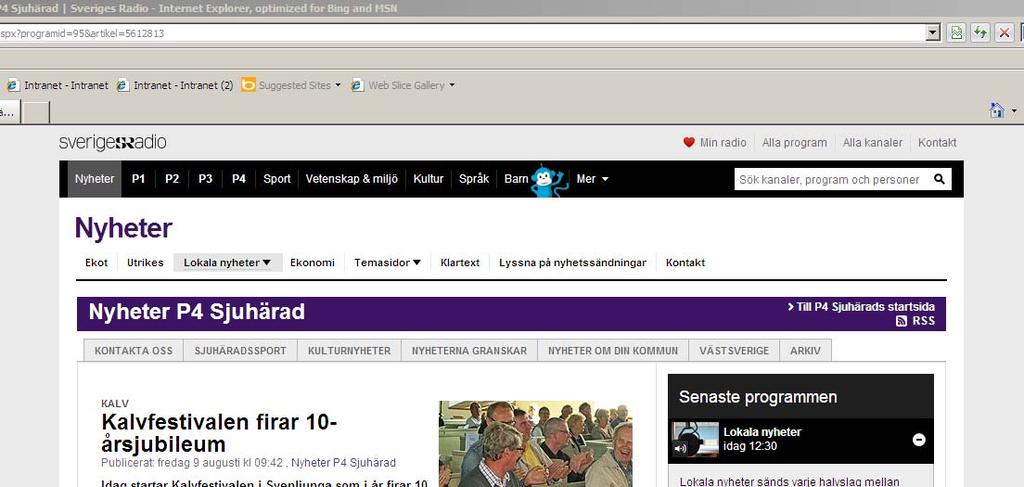1024x487 pixels.
Task: Expand Lokala nyheter submenu
Action: (x=227, y=262)
